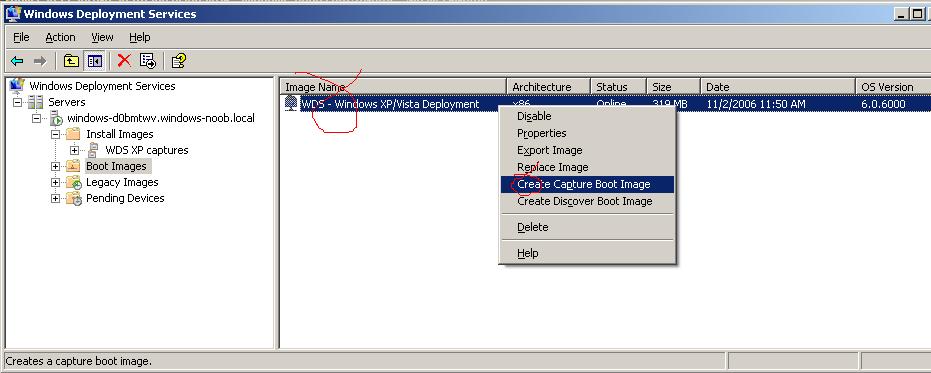Open the Action menu
Screen dimensions: 931x373
(x=61, y=37)
